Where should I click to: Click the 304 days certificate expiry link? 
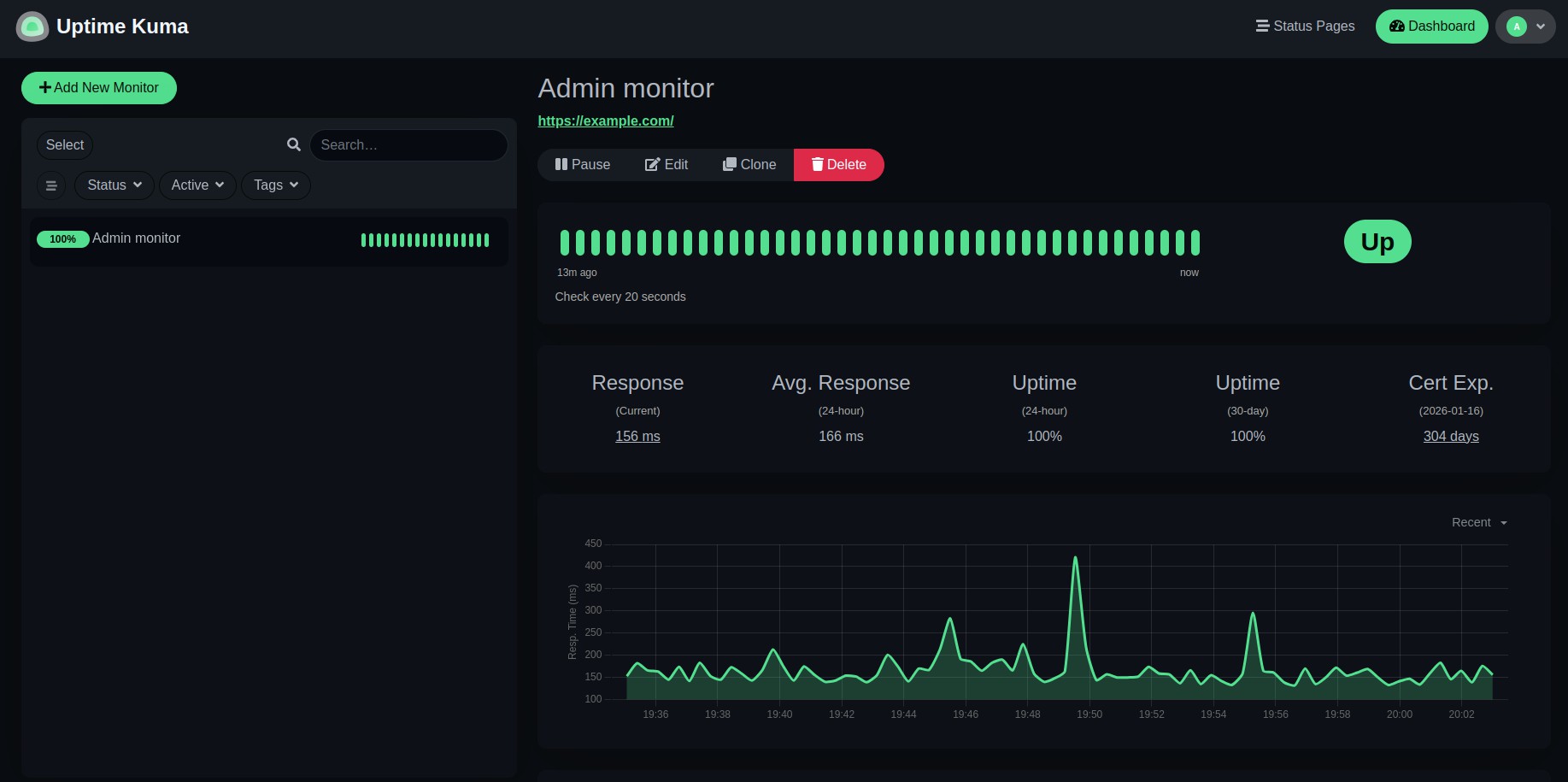point(1450,437)
